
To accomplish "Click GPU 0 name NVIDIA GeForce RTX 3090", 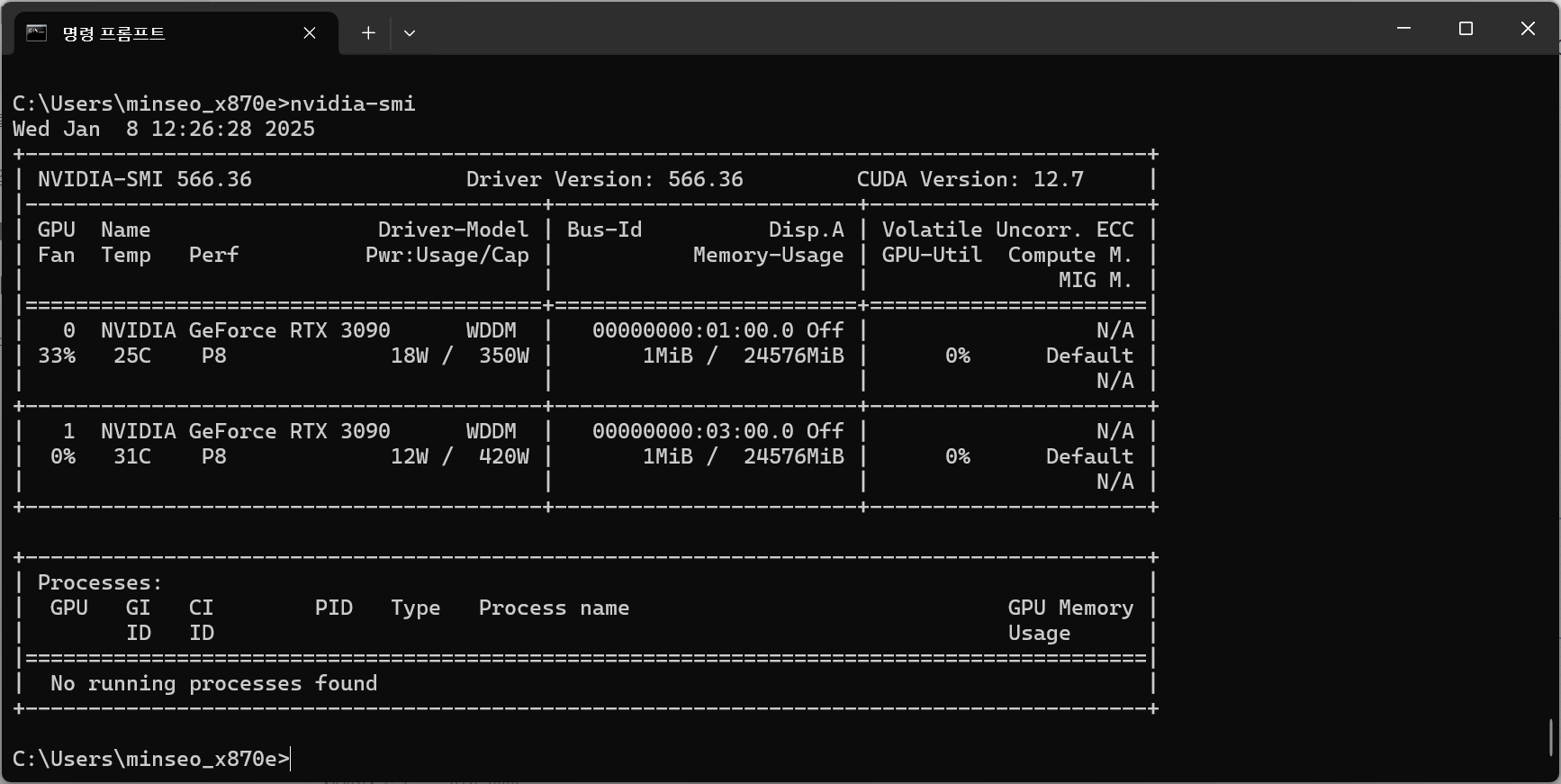I will click(246, 330).
